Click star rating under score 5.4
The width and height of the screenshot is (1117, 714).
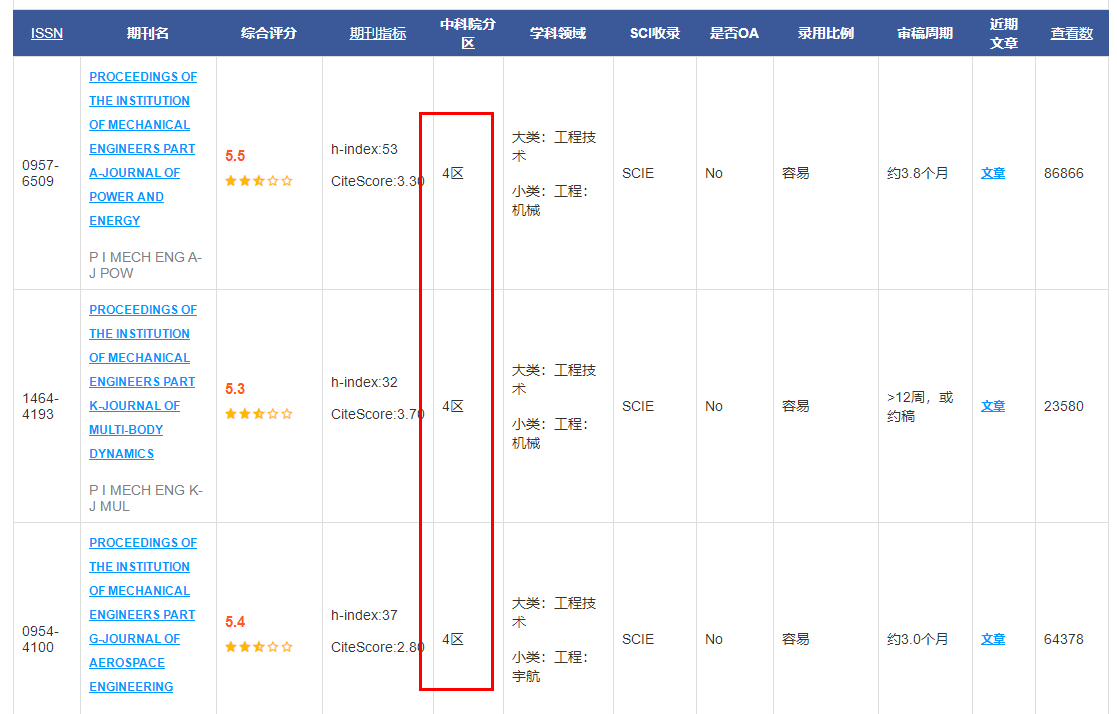pyautogui.click(x=258, y=647)
